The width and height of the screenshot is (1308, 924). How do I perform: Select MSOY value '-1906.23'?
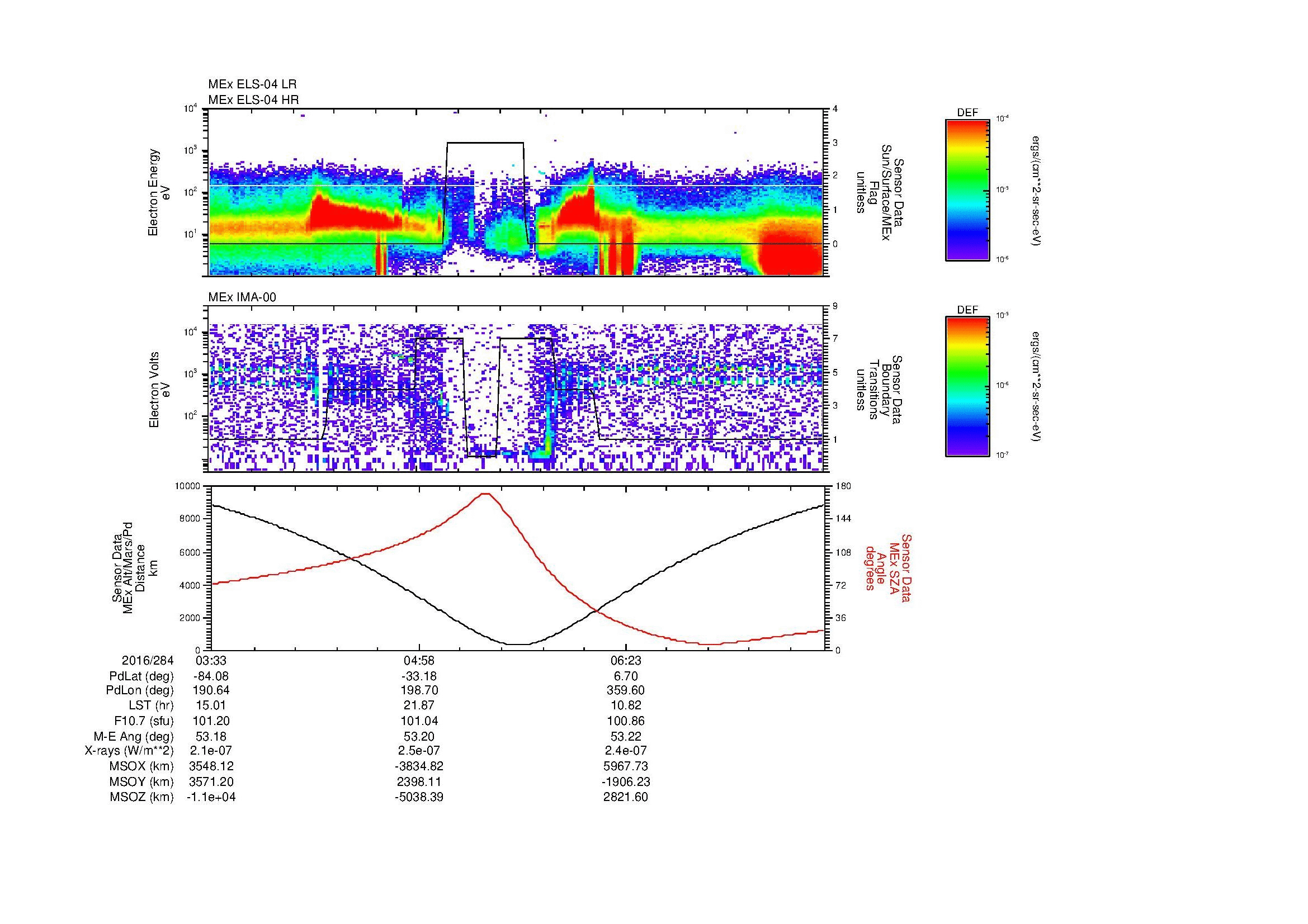(x=626, y=781)
